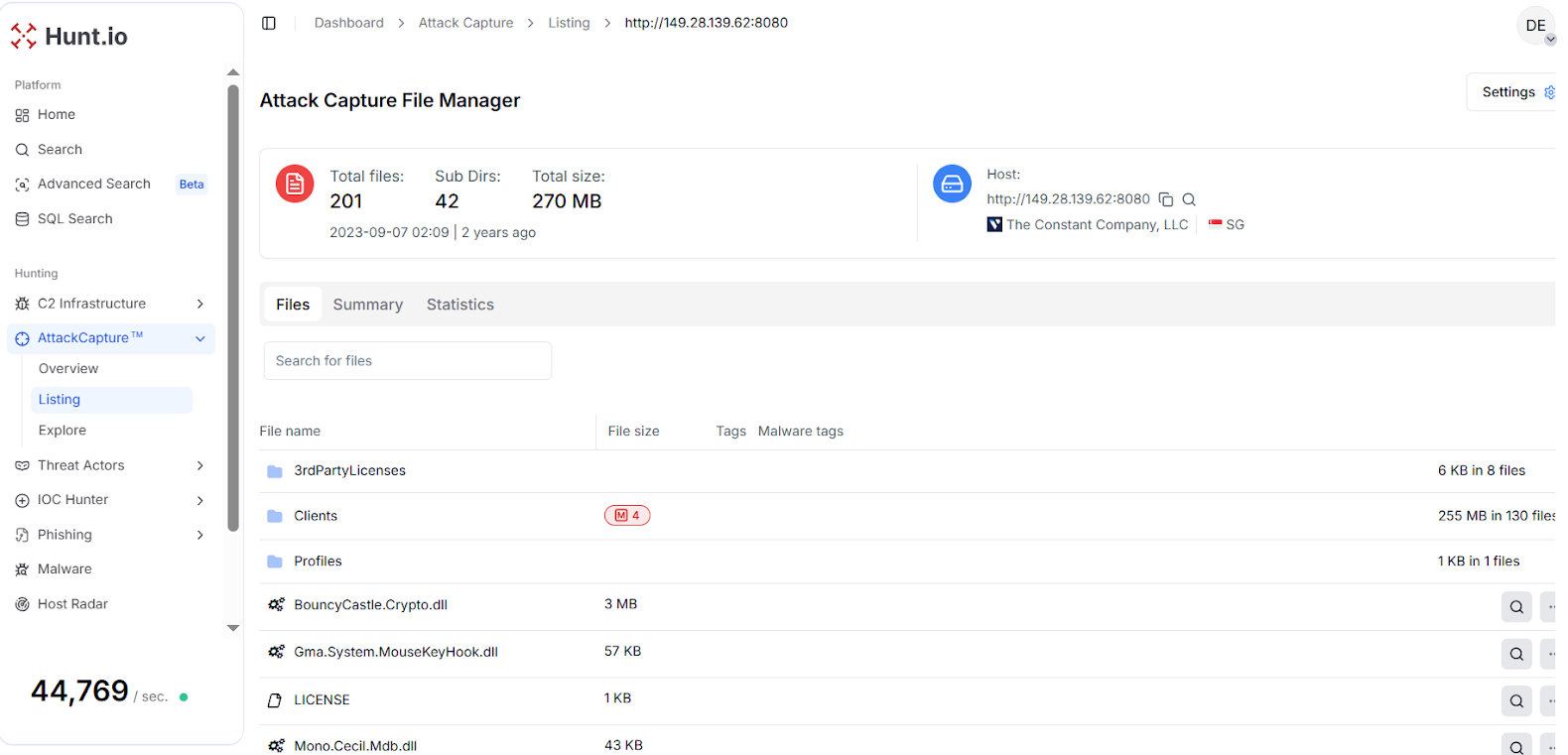Click the Search for files field
Image resolution: width=1568 pixels, height=755 pixels.
pyautogui.click(x=407, y=361)
